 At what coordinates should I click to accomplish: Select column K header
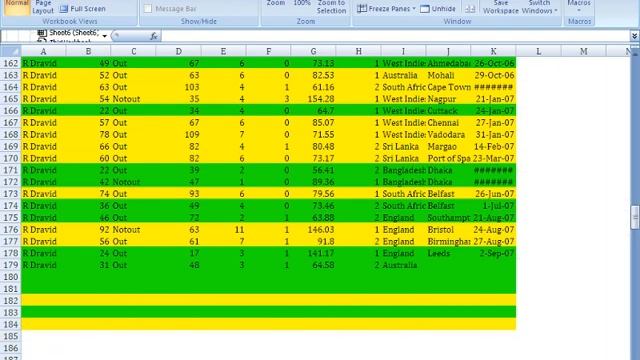point(493,51)
